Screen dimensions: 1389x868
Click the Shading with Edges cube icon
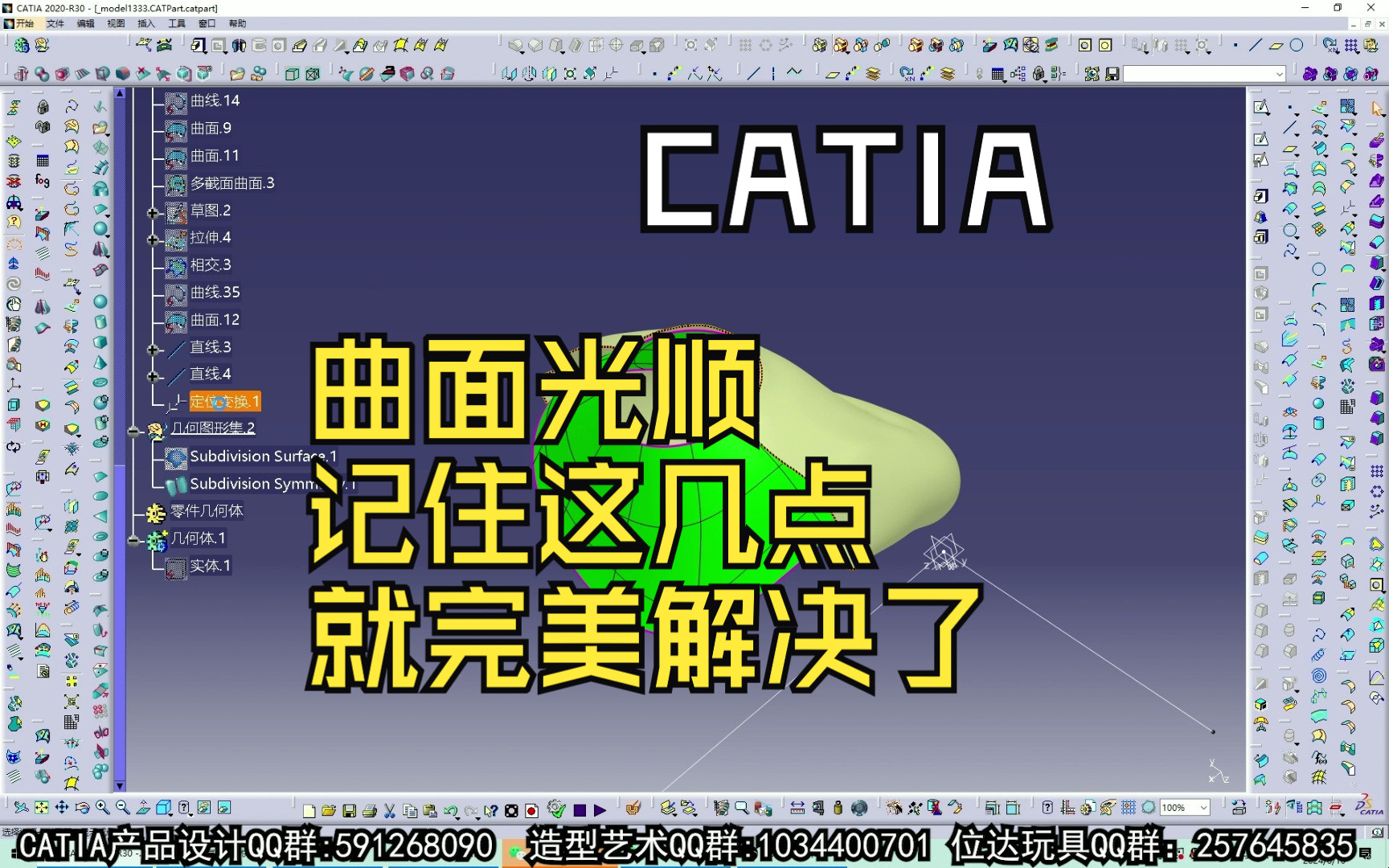(x=292, y=74)
